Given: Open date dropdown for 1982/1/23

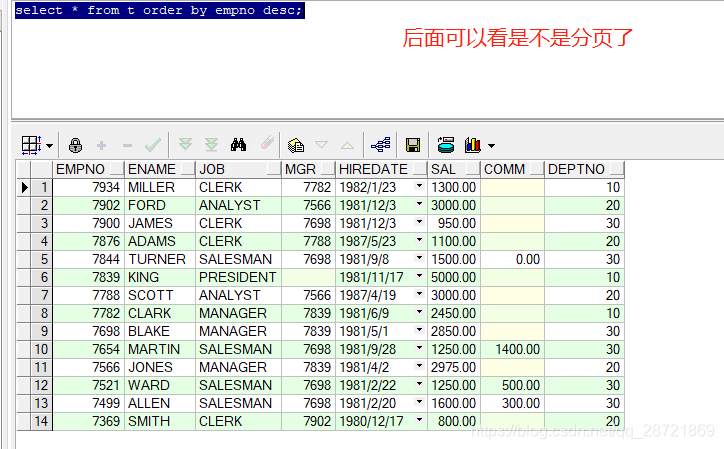Looking at the screenshot, I should coord(419,186).
